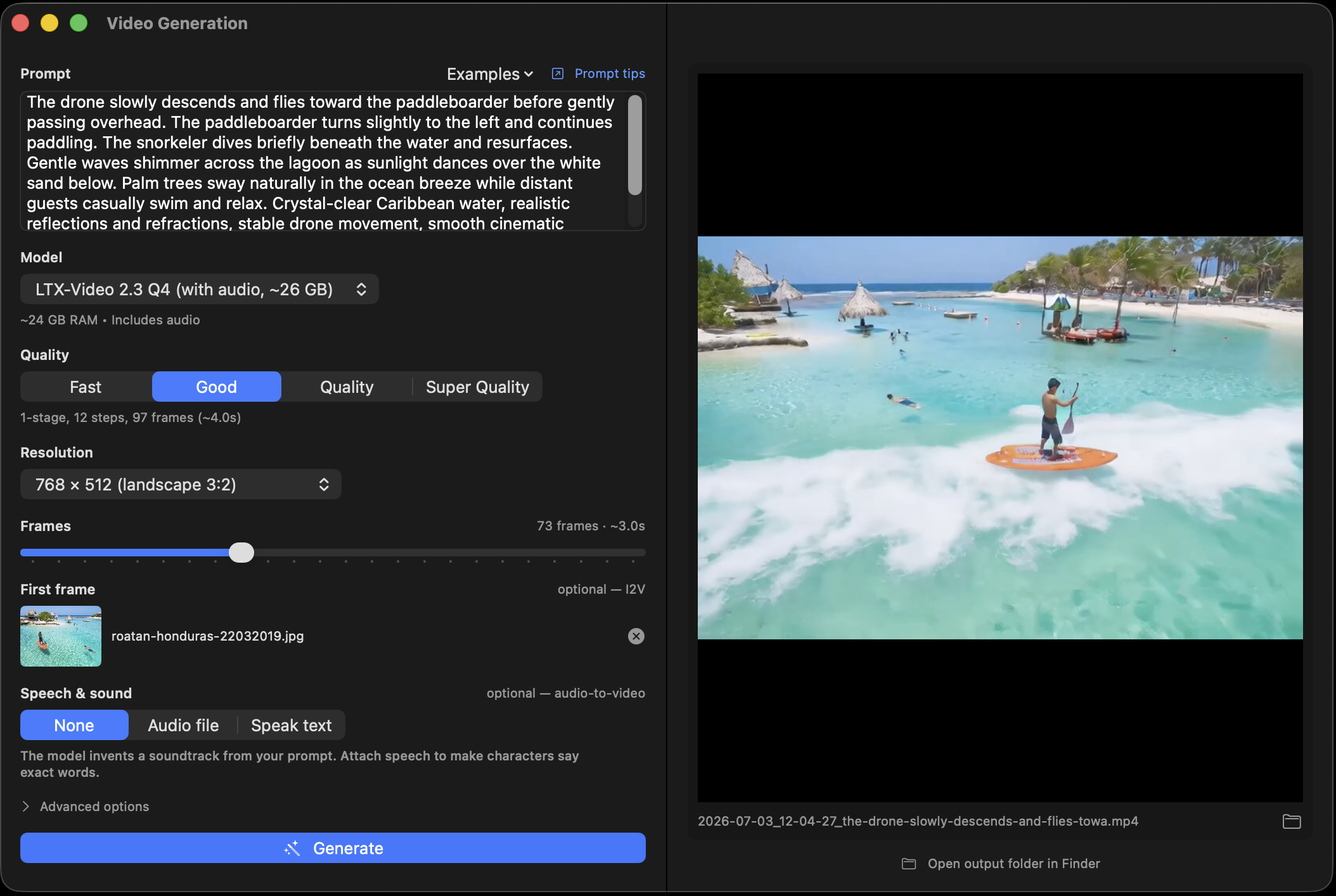Click the magic wand icon on Generate
The image size is (1336, 896).
(292, 848)
